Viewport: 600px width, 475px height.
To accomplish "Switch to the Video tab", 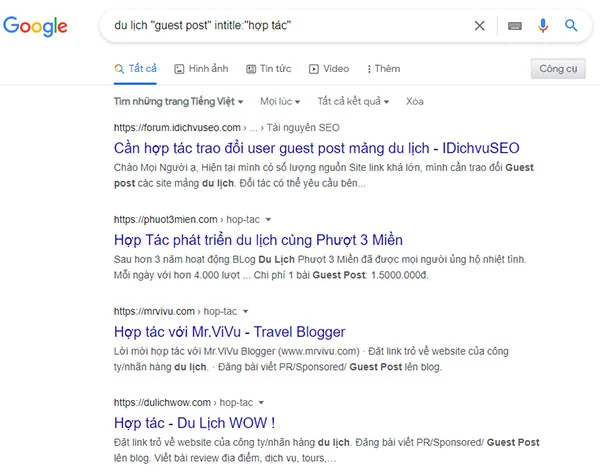I will tap(329, 69).
